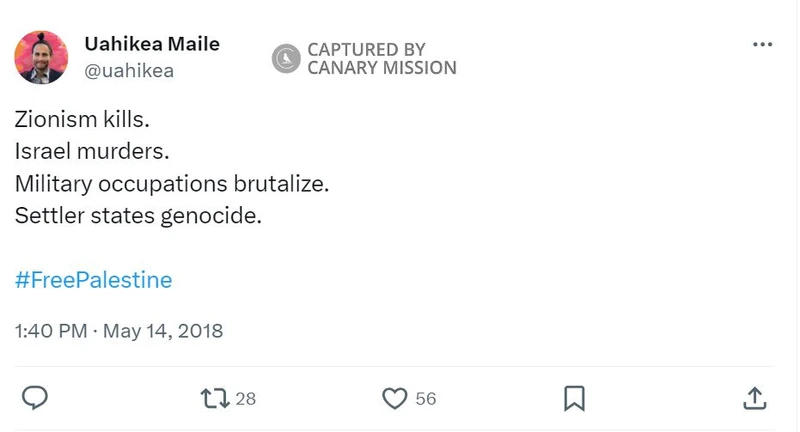800x432 pixels.
Task: Click the like count 56
Action: [426, 398]
